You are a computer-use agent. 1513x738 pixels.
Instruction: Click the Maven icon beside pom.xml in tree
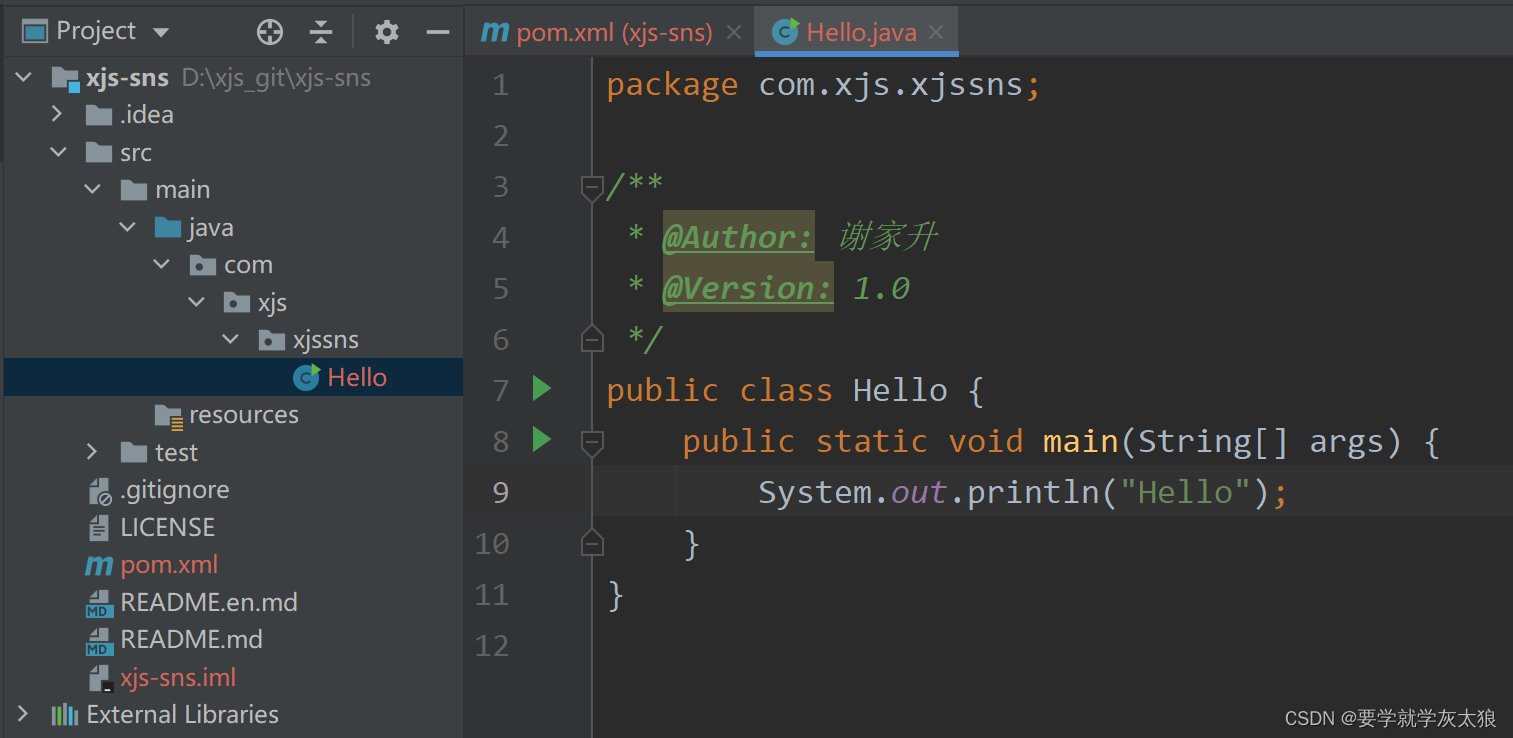(99, 565)
